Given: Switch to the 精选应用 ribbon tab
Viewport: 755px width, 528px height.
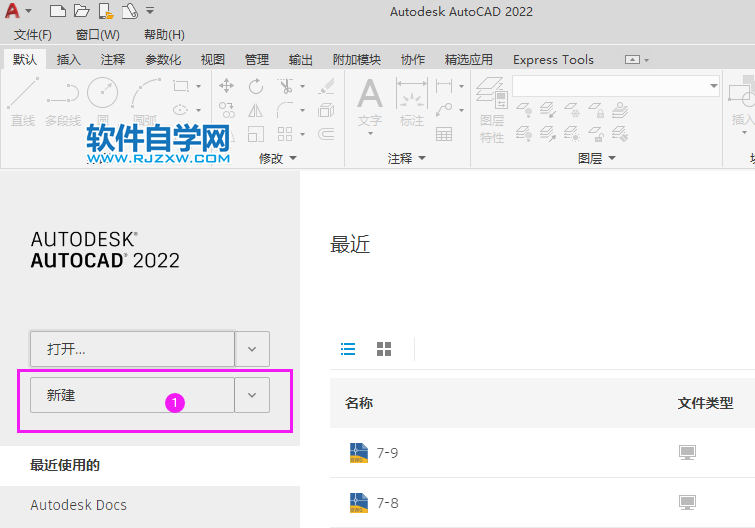Looking at the screenshot, I should coord(469,60).
